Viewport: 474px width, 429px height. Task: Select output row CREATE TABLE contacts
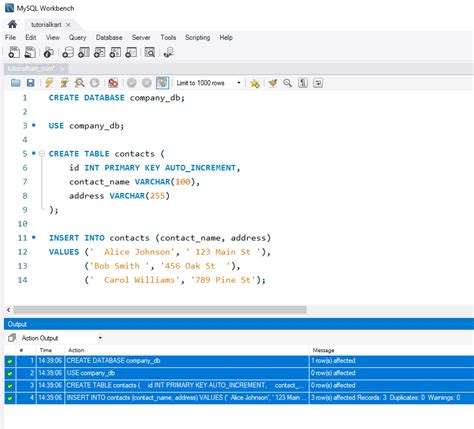(239, 385)
